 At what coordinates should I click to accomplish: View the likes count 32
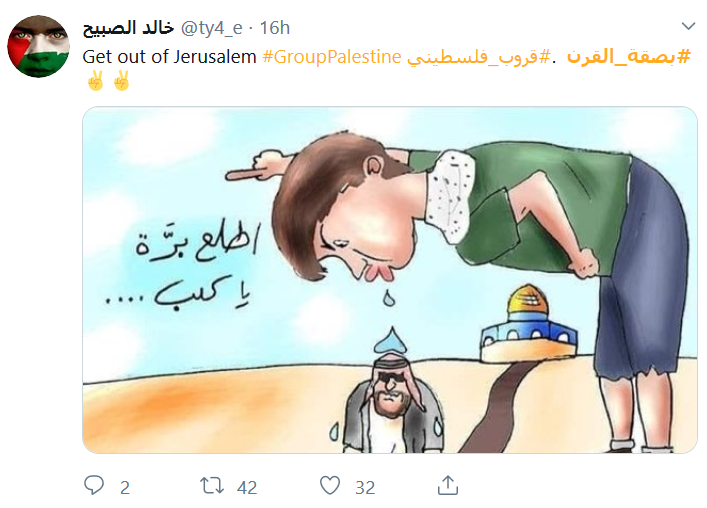tap(365, 488)
